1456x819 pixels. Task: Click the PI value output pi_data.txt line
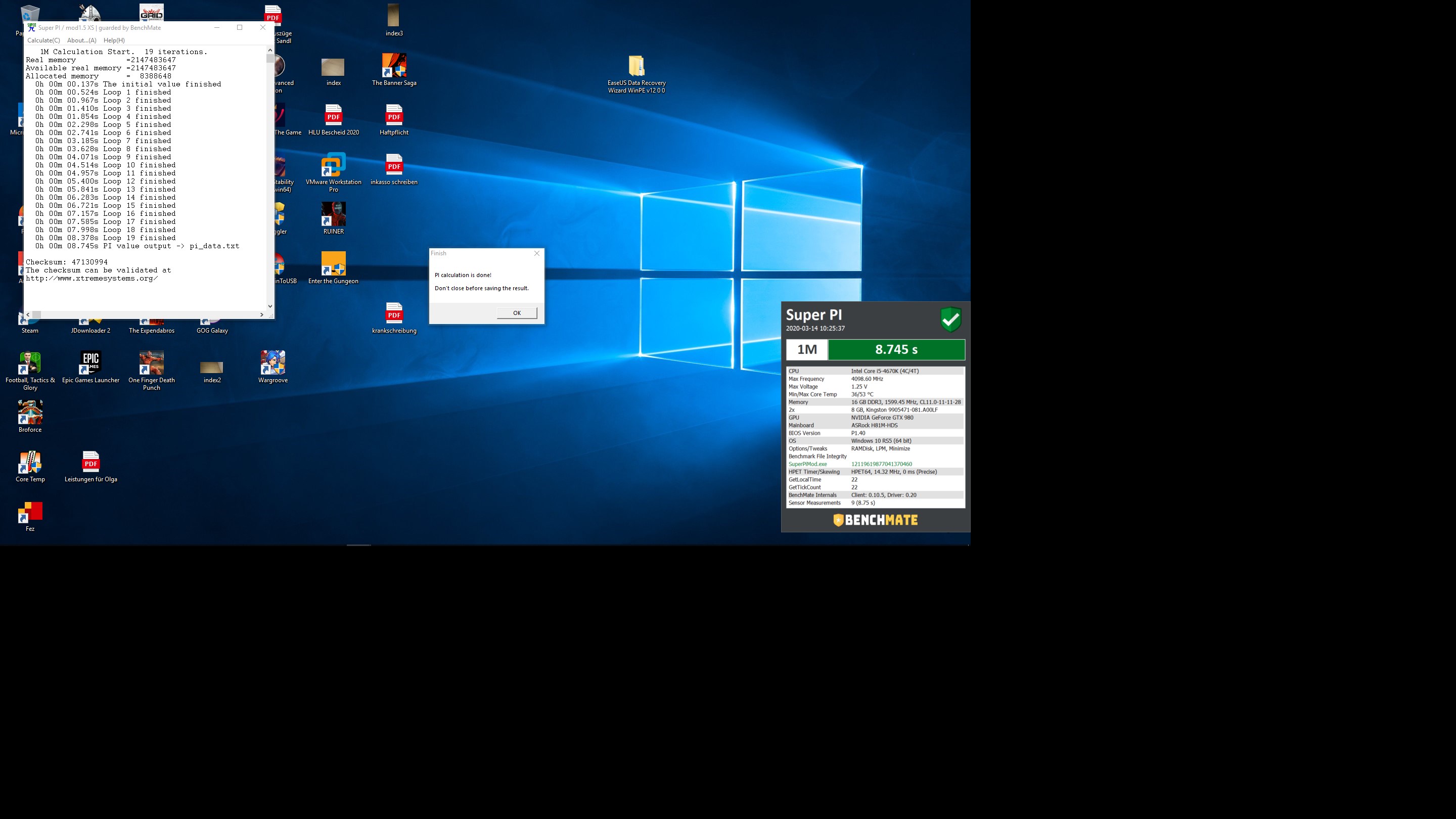click(x=138, y=246)
